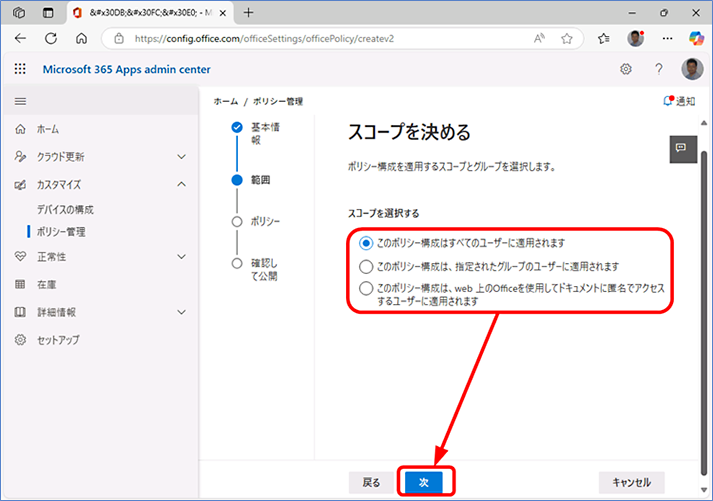Image resolution: width=713 pixels, height=501 pixels.
Task: Select apply to all users radio
Action: (x=366, y=243)
